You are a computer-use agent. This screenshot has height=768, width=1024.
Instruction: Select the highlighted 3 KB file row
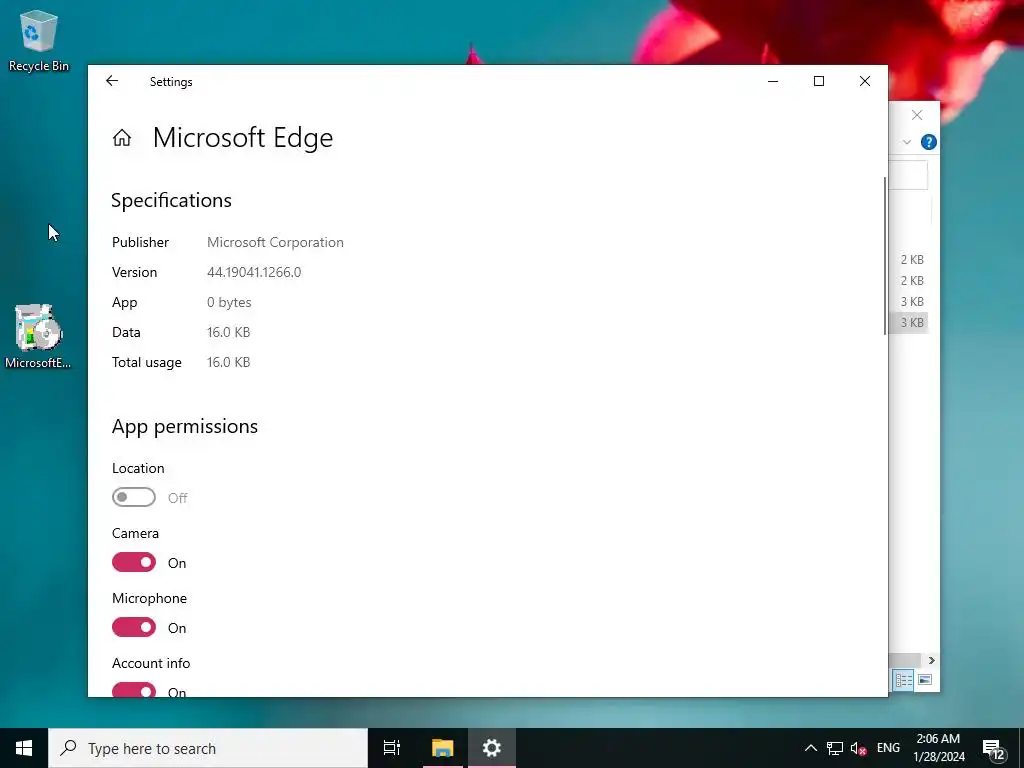coord(908,323)
